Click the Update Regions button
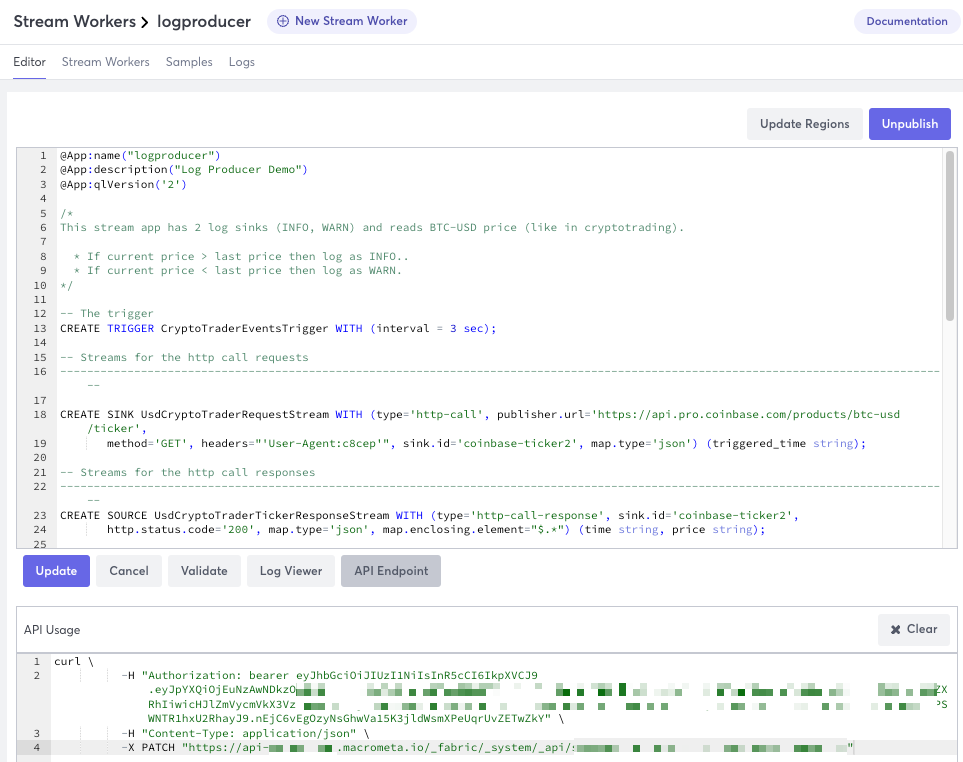 [804, 123]
